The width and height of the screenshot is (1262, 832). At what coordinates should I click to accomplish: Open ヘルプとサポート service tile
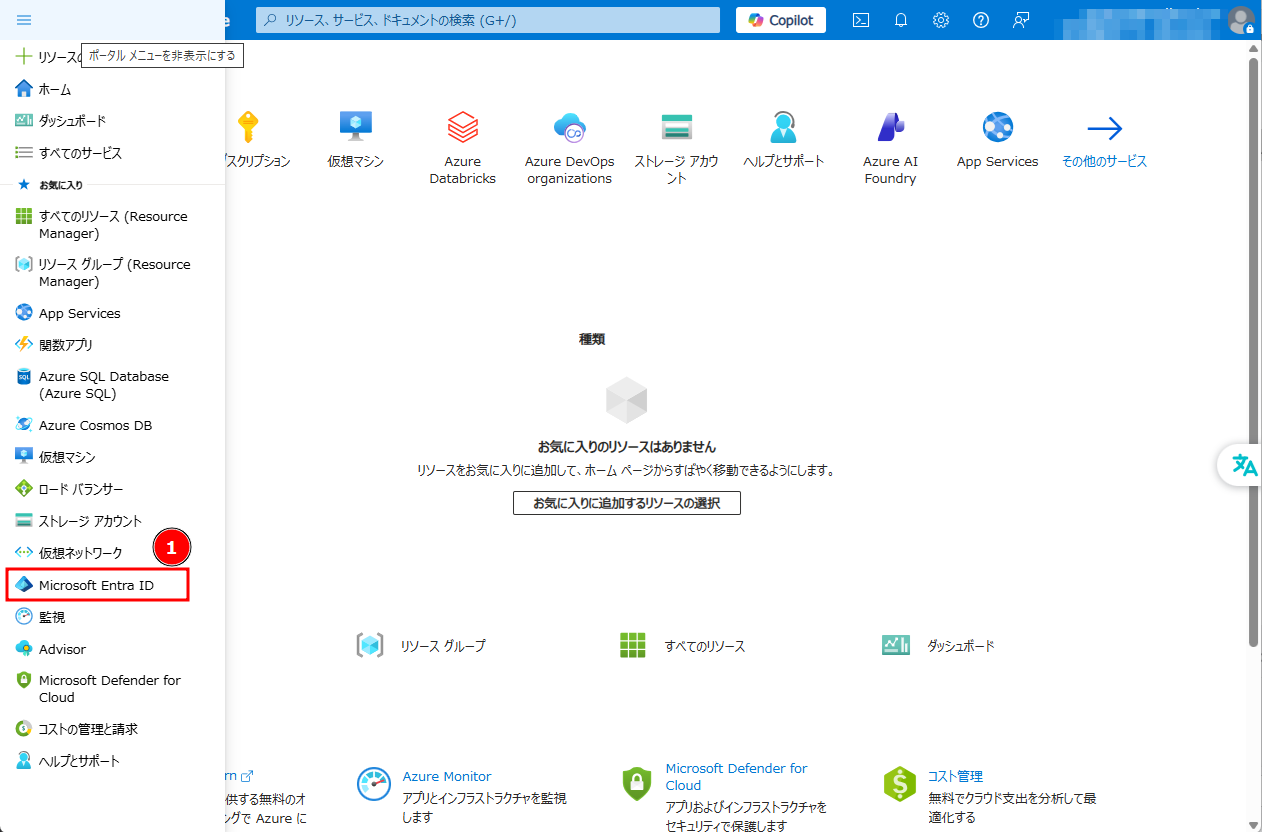[784, 139]
